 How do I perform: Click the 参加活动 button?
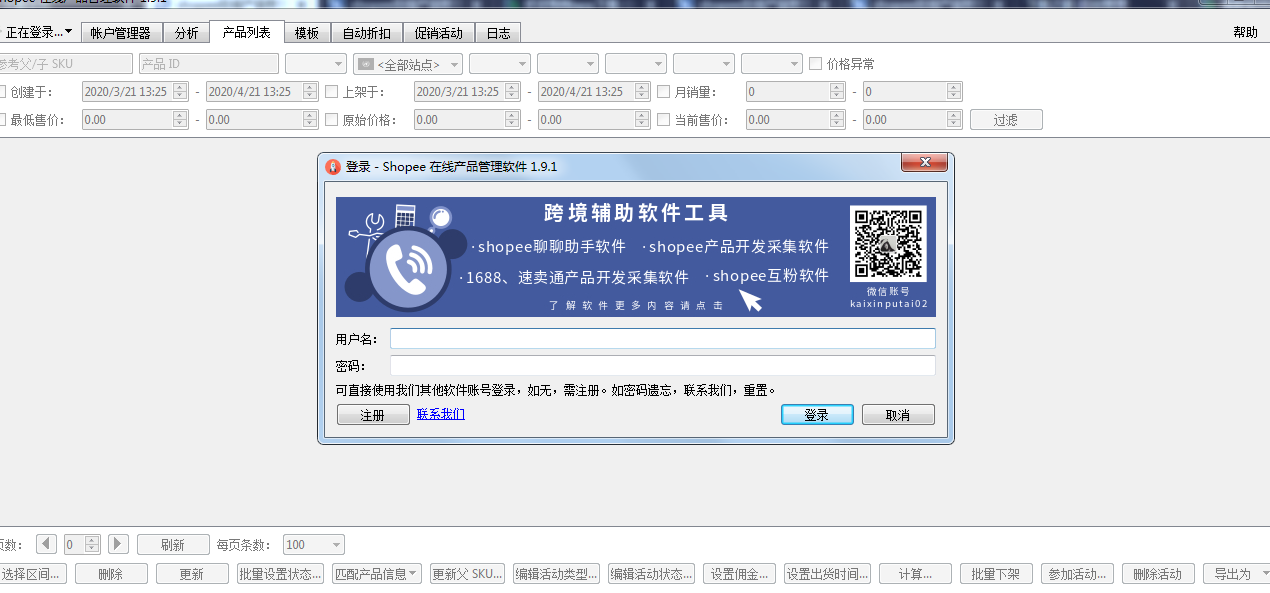click(1076, 574)
